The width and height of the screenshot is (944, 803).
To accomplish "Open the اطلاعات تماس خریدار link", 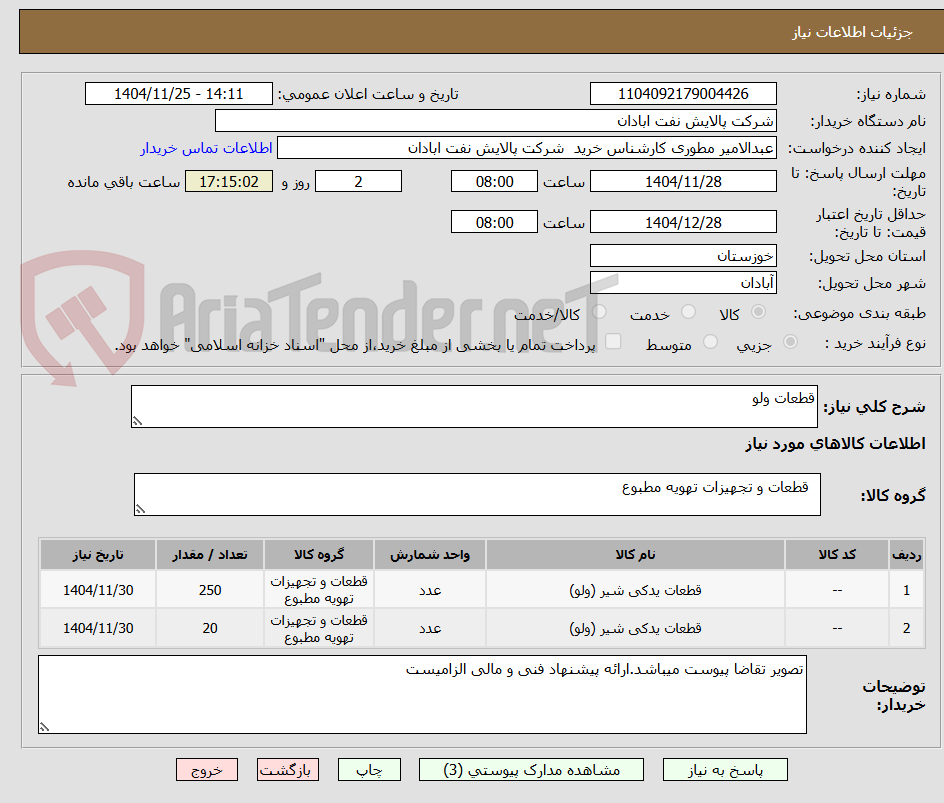I will [206, 148].
